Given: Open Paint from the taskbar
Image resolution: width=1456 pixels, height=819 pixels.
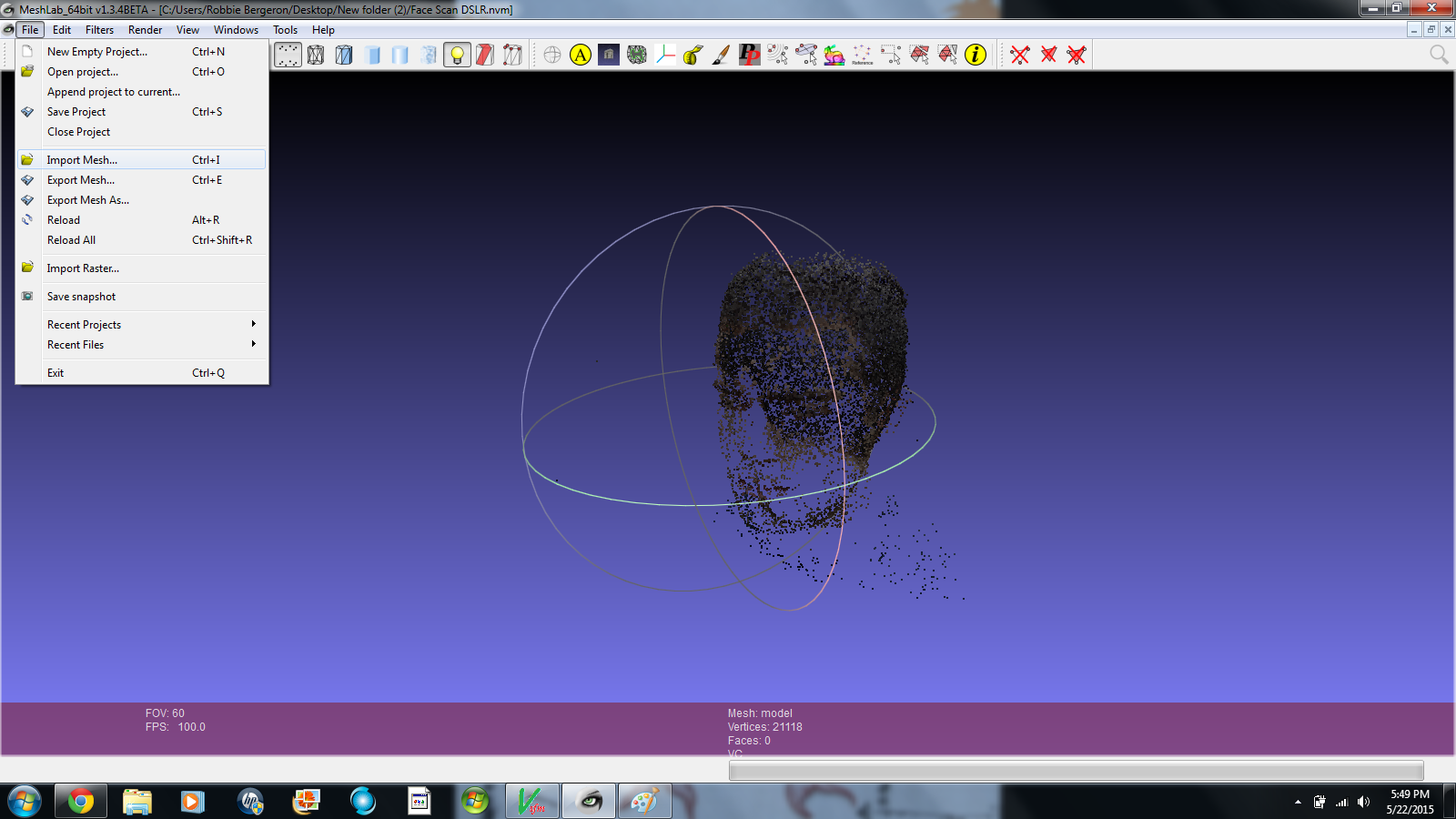Looking at the screenshot, I should pos(644,802).
